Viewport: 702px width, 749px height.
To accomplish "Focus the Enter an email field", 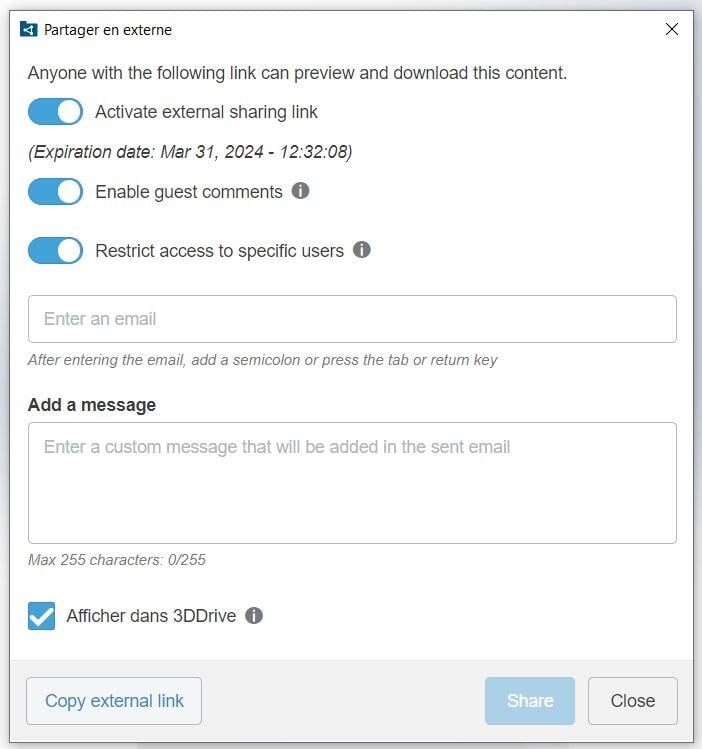I will tap(352, 319).
